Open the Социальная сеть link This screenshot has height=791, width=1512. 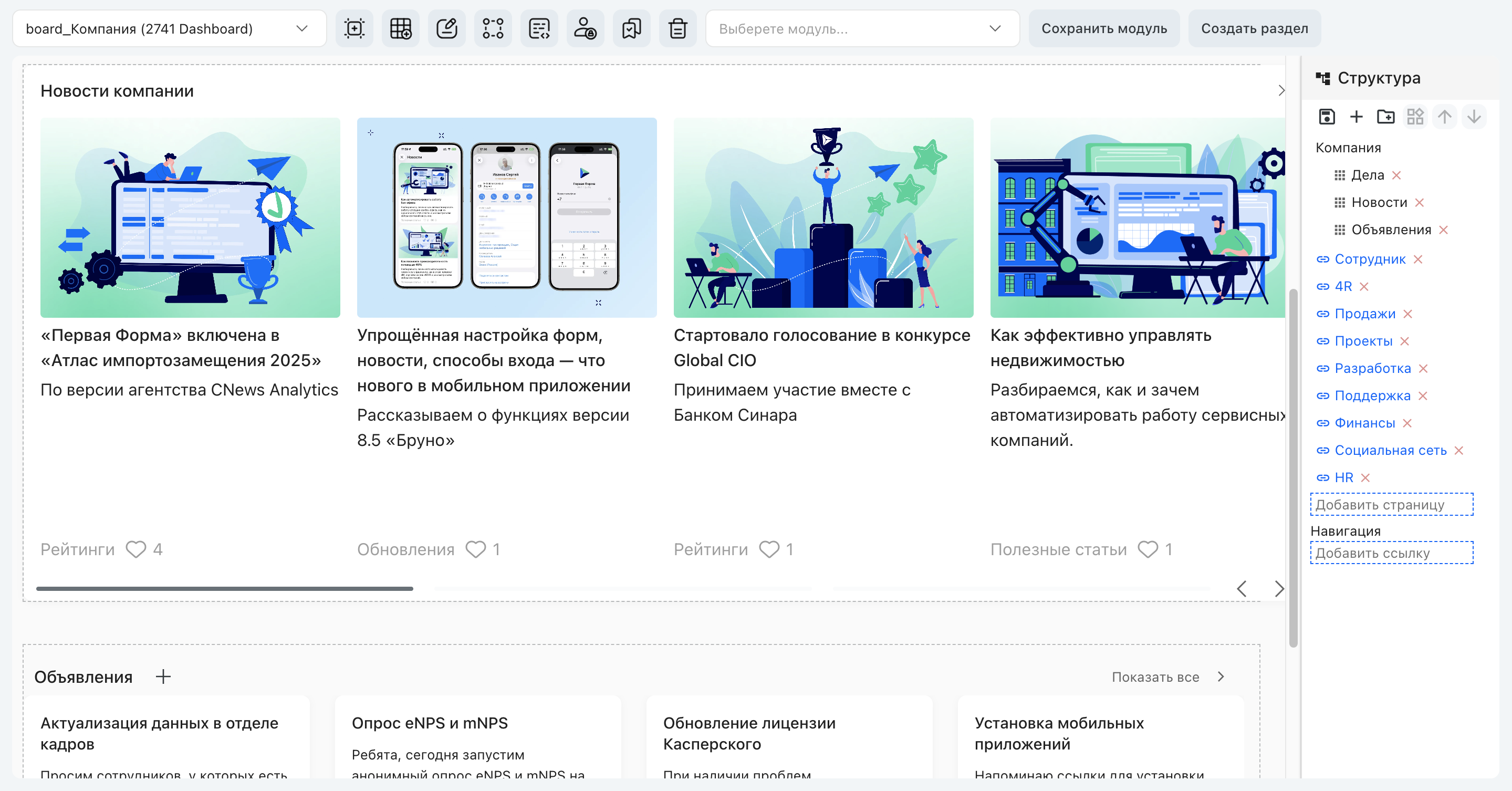click(x=1391, y=451)
